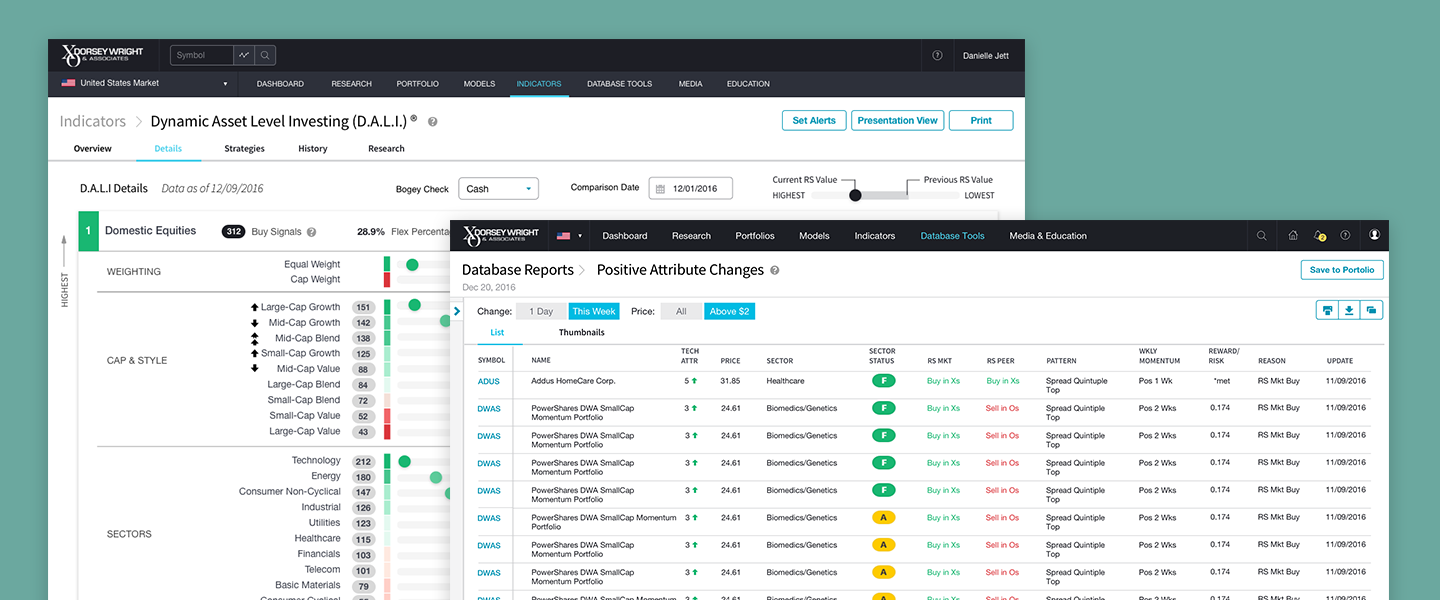Click the Comparison Date field 12/01/2016
The height and width of the screenshot is (600, 1440).
690,188
